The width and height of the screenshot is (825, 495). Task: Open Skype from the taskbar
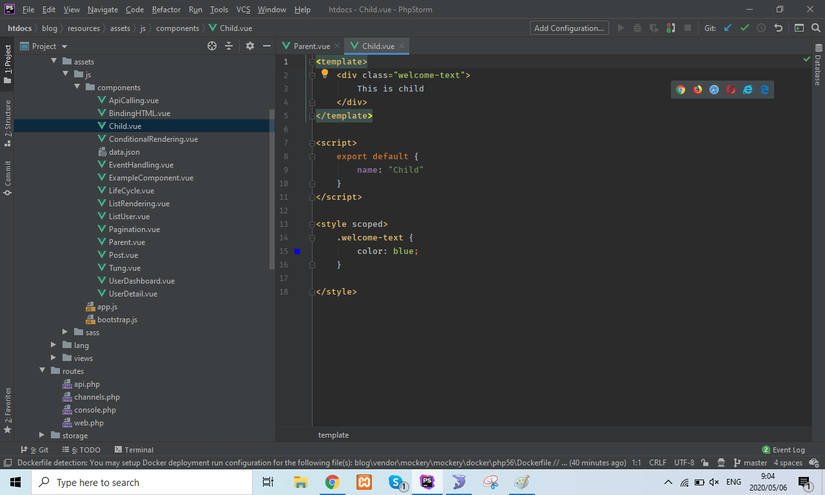[397, 482]
